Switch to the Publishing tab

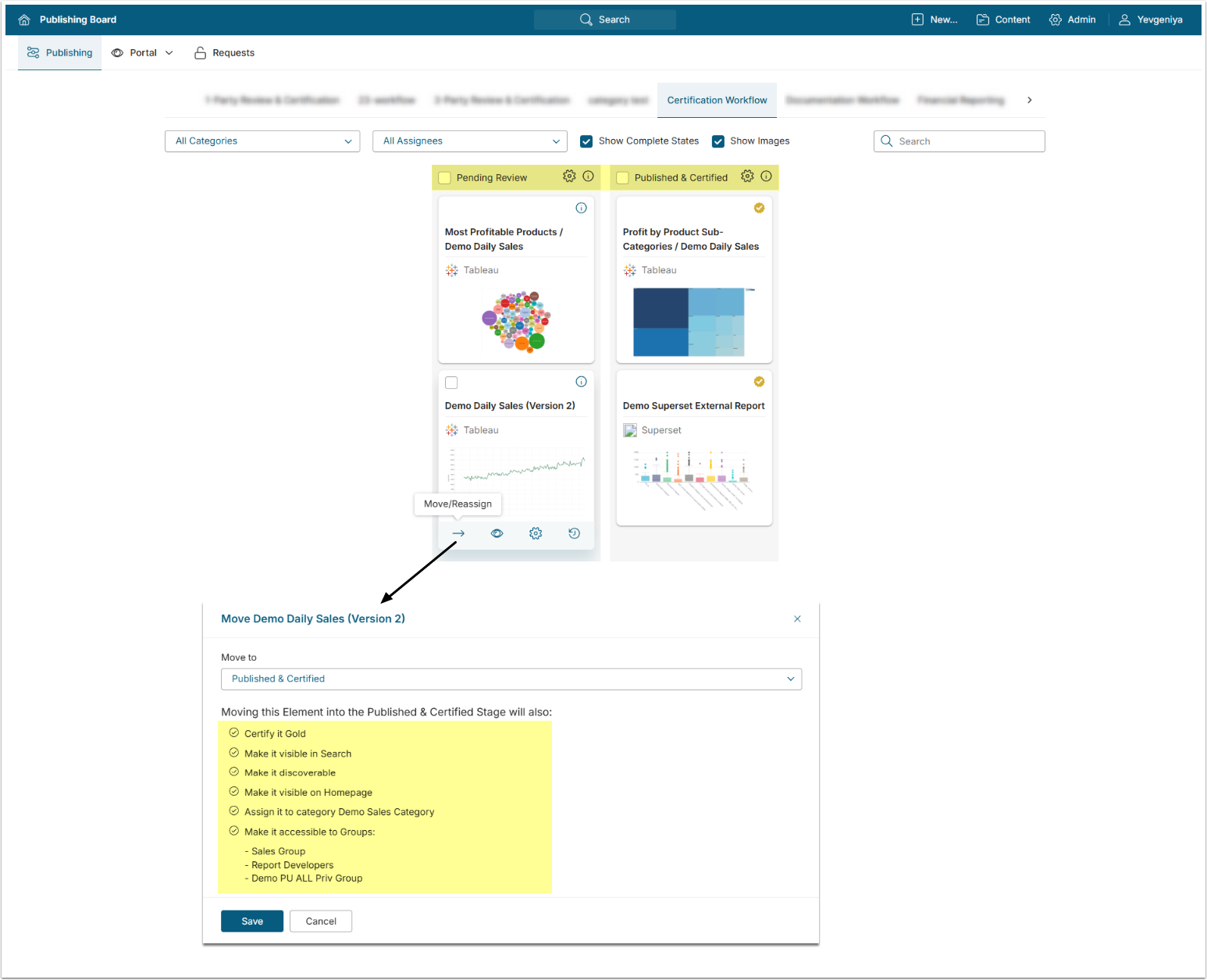click(x=60, y=53)
